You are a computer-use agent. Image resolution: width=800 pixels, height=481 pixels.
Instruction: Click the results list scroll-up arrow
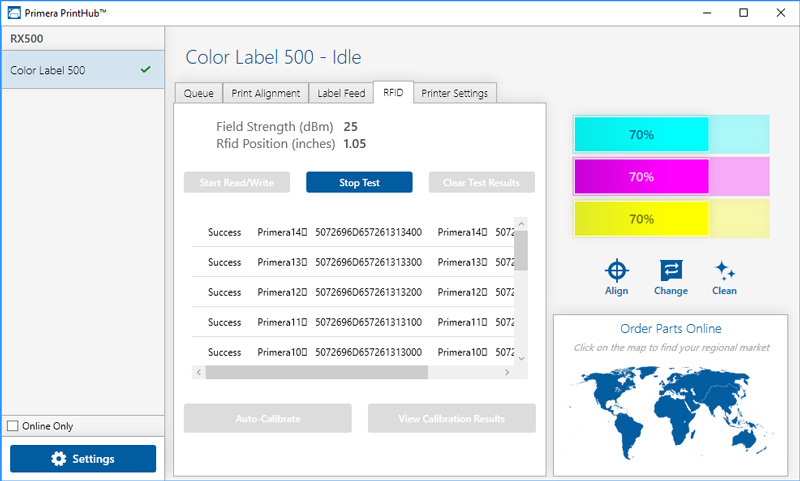point(521,223)
